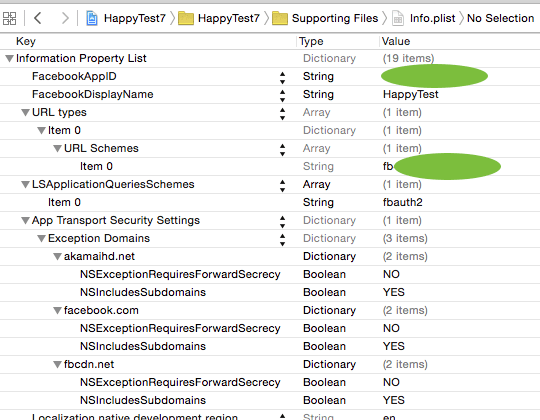Toggle YES value of facebook.com NSIncludesSubdomains
The height and width of the screenshot is (420, 540).
pos(394,346)
